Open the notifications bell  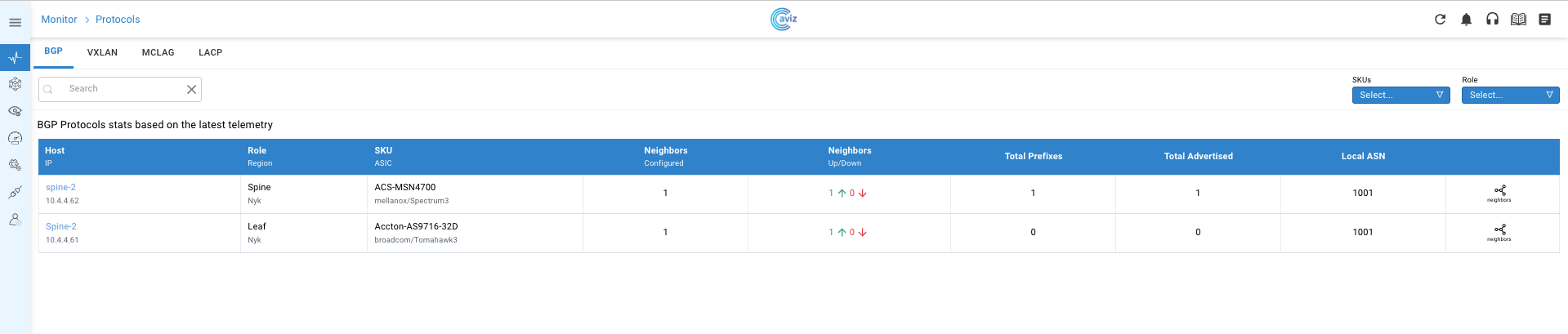1466,20
